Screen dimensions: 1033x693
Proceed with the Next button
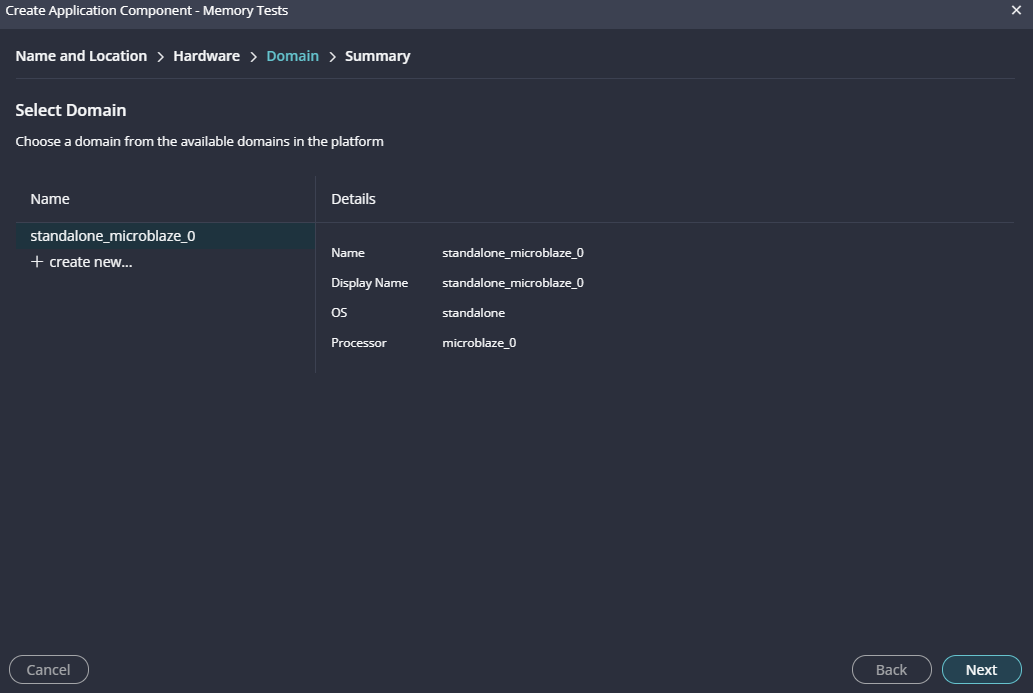coord(981,670)
